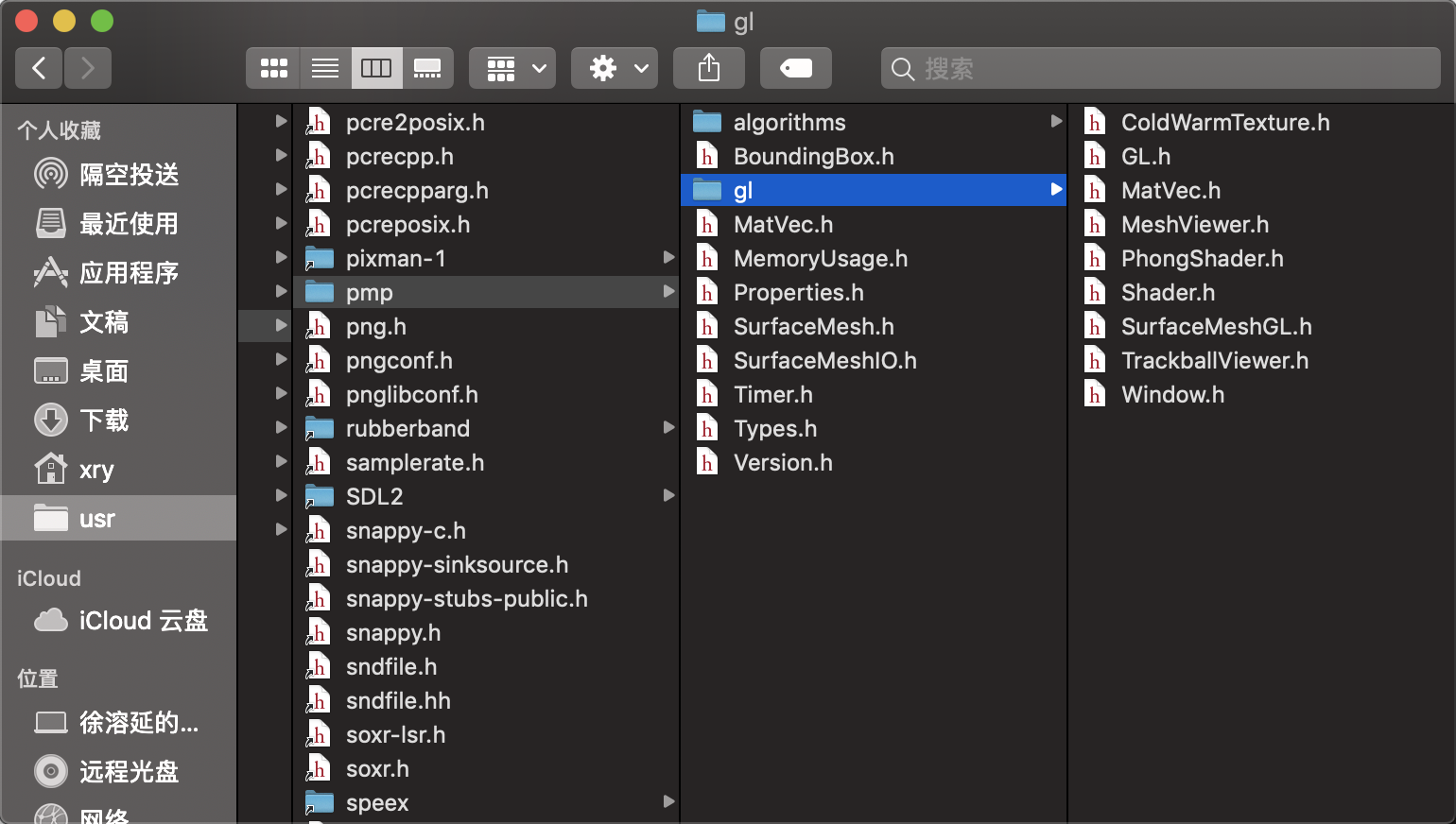The width and height of the screenshot is (1456, 824).
Task: Open the Group By dropdown
Action: pos(511,68)
